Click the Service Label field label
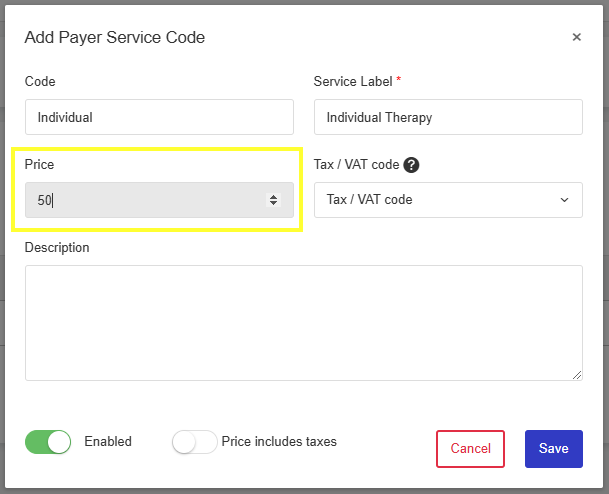 (x=353, y=82)
